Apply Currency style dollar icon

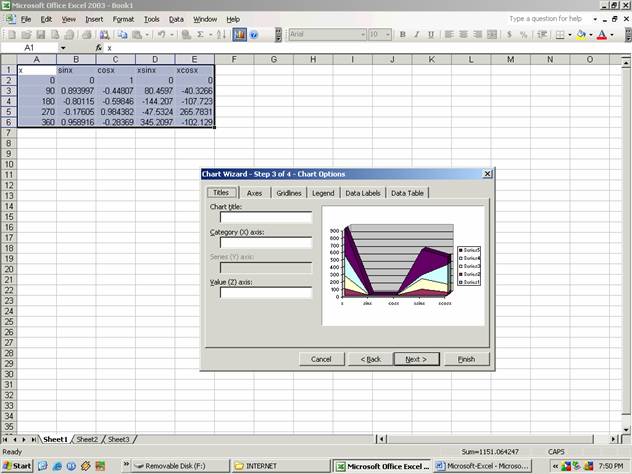coord(509,35)
